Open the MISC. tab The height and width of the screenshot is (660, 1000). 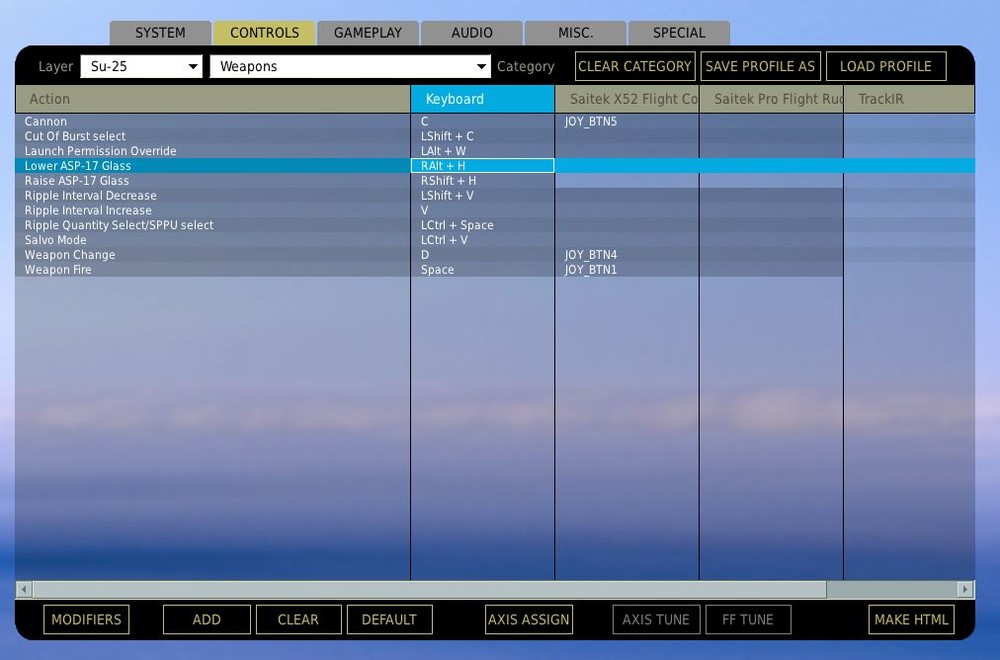pyautogui.click(x=576, y=33)
